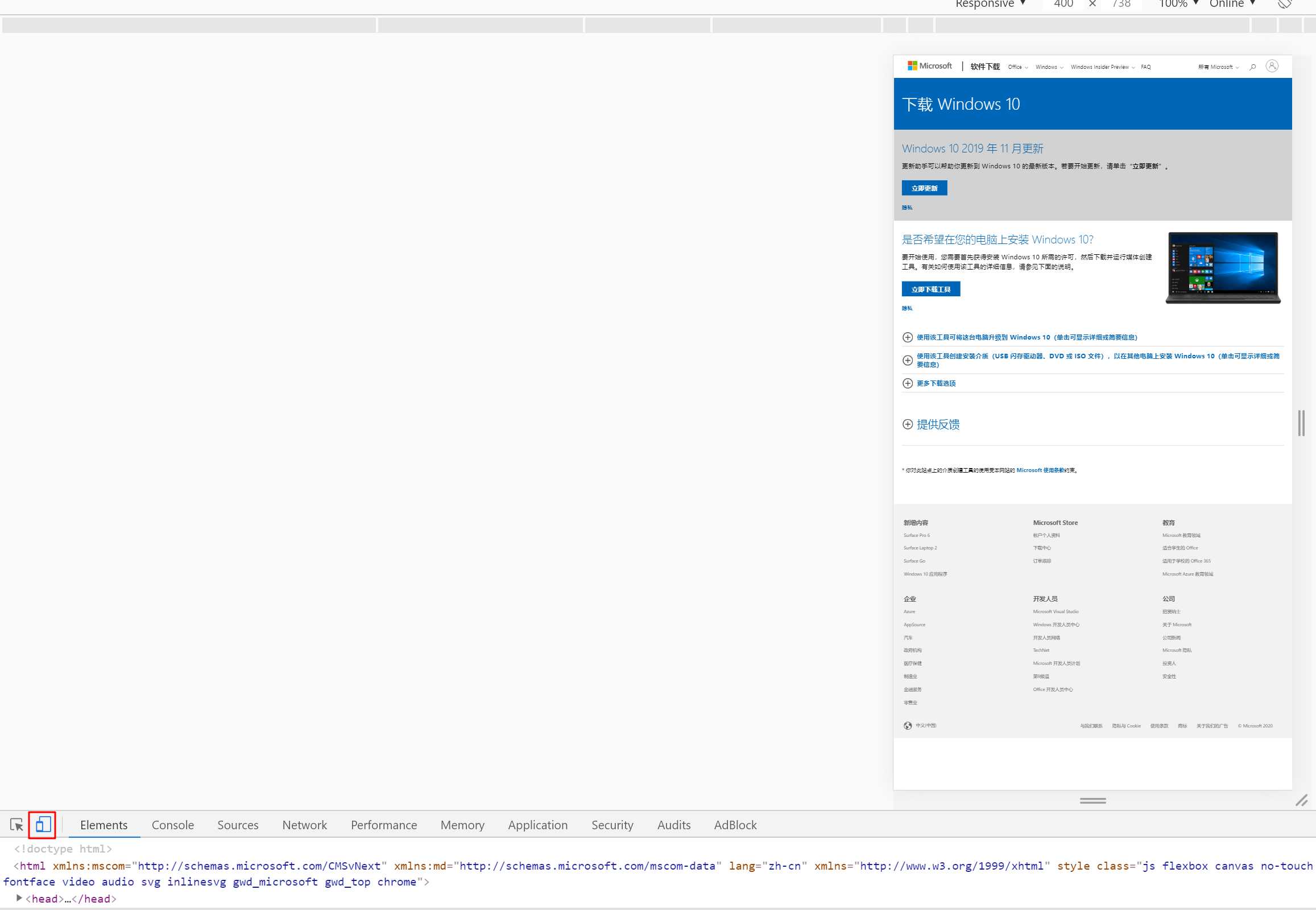Click the viewport width field showing 400
Image resolution: width=1316 pixels, height=910 pixels.
point(1063,4)
